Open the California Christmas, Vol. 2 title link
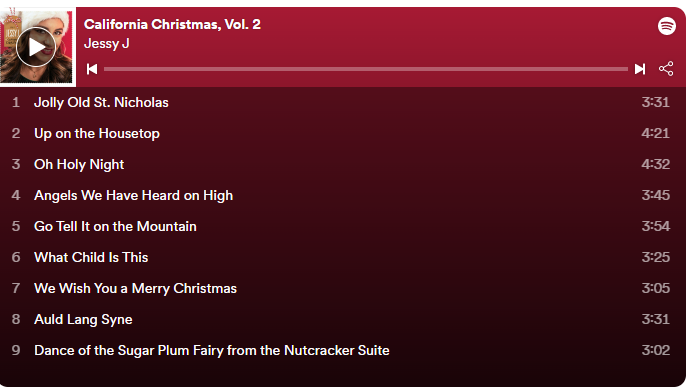This screenshot has height=388, width=691. tap(172, 24)
